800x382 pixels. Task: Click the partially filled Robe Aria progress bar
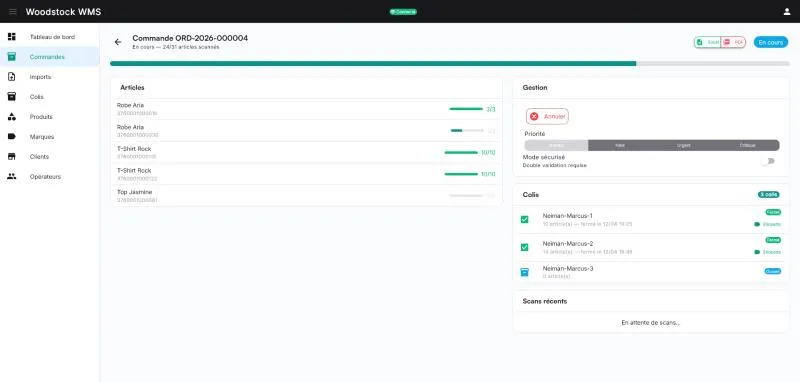click(467, 131)
